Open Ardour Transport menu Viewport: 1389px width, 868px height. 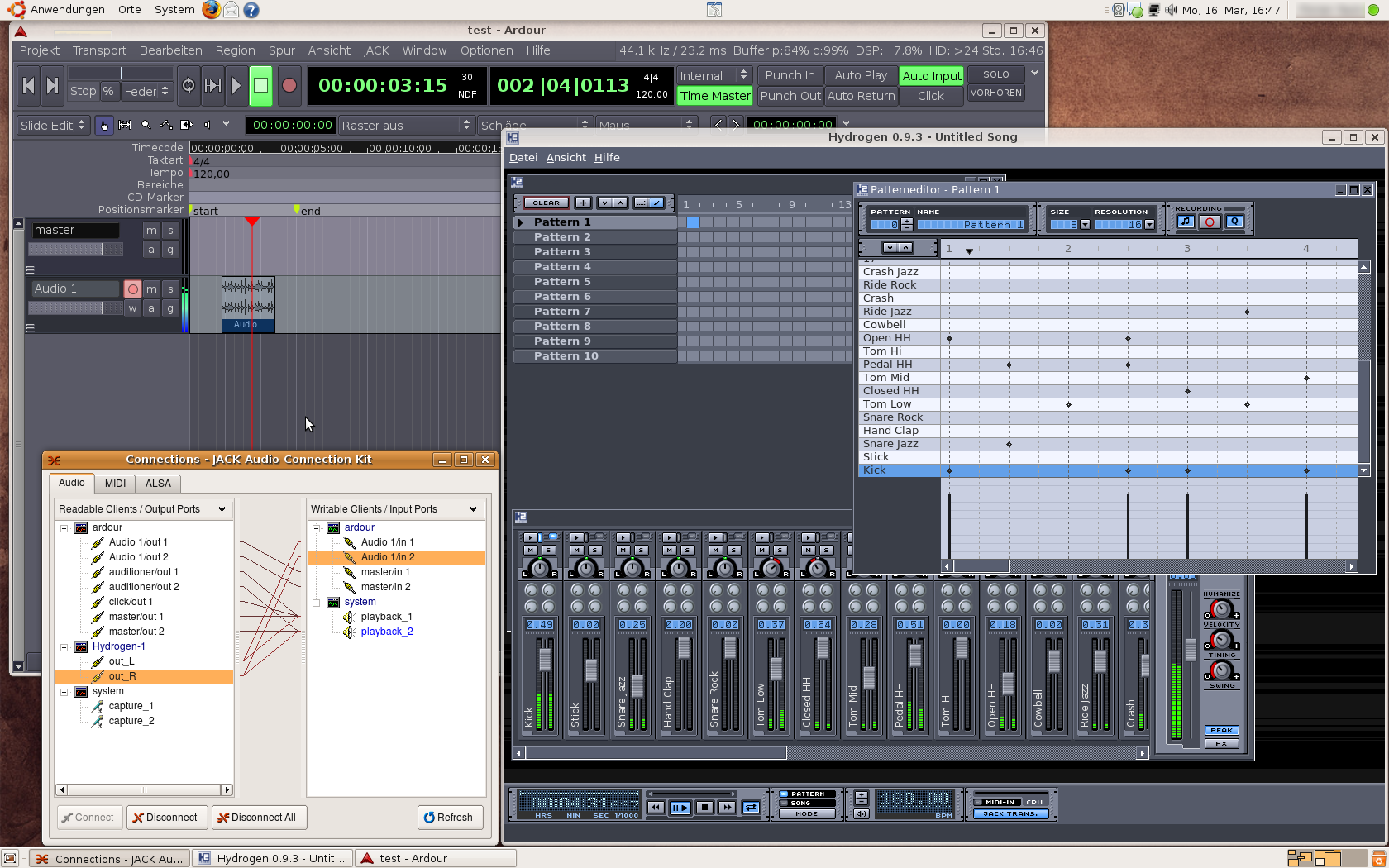pyautogui.click(x=99, y=50)
